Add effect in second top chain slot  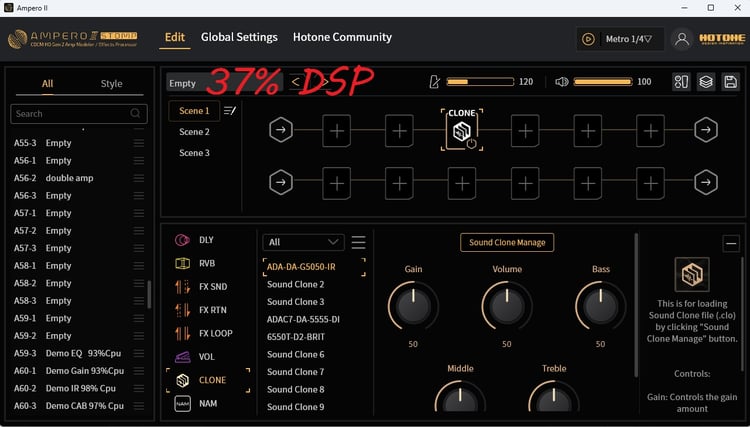[x=399, y=131]
